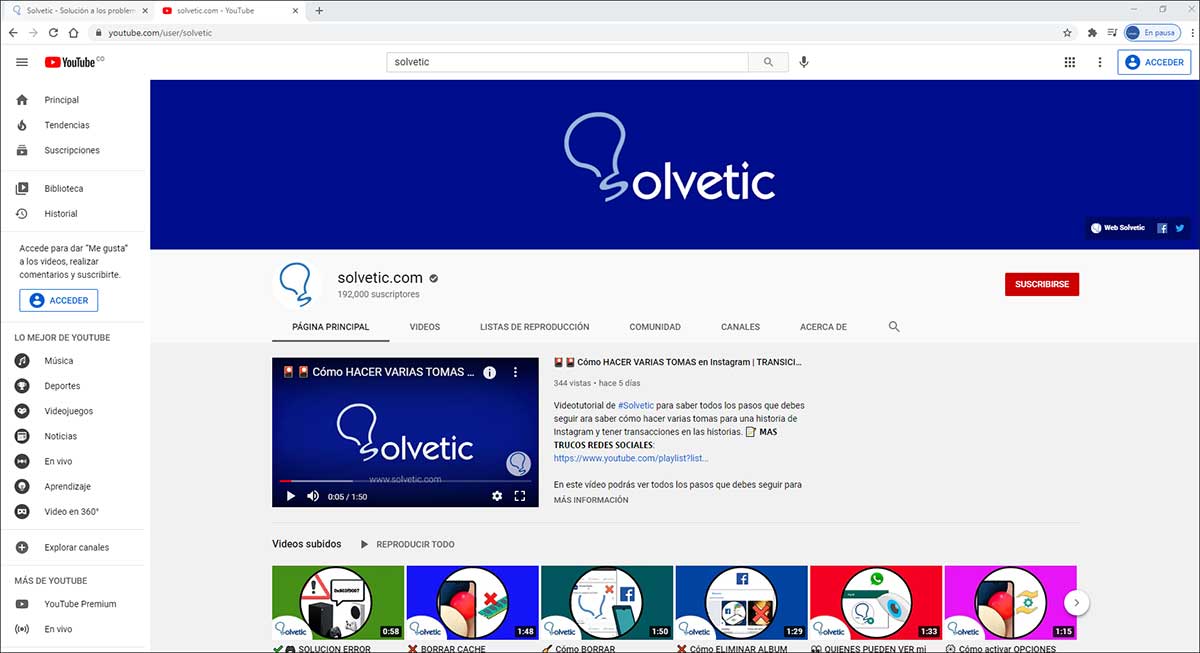This screenshot has width=1200, height=653.
Task: Open the settings three-dot menu in header
Action: pos(1100,62)
